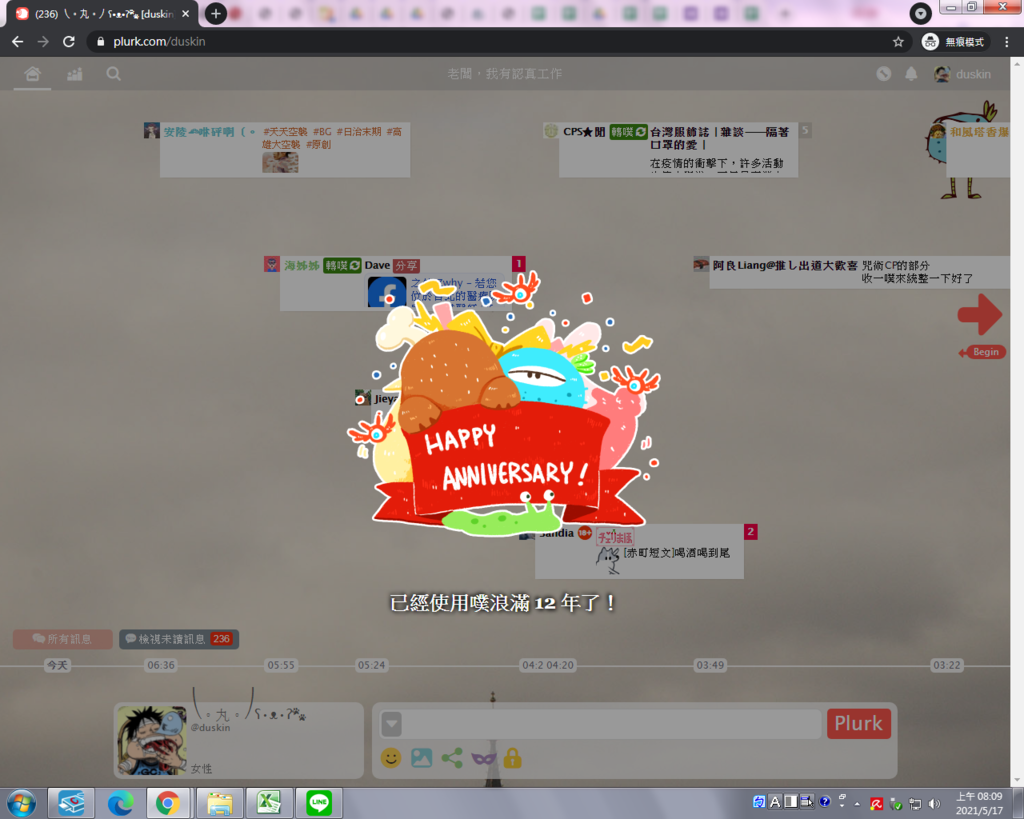Image resolution: width=1024 pixels, height=819 pixels.
Task: Click the @duskin username text
Action: (x=210, y=728)
